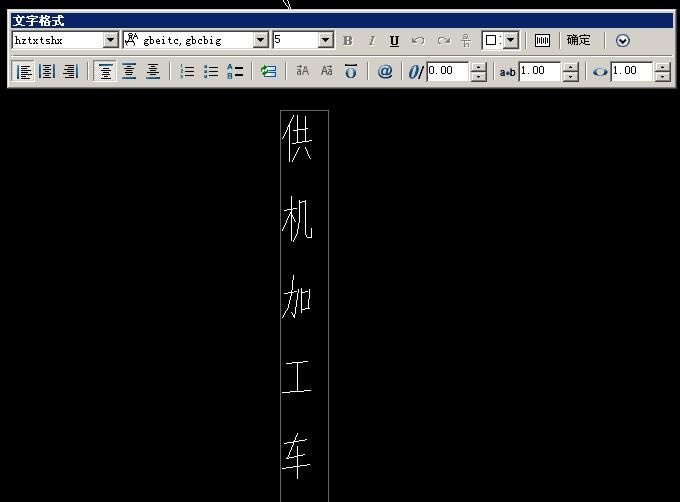Click the width factor oval icon
The image size is (680, 502).
point(600,72)
